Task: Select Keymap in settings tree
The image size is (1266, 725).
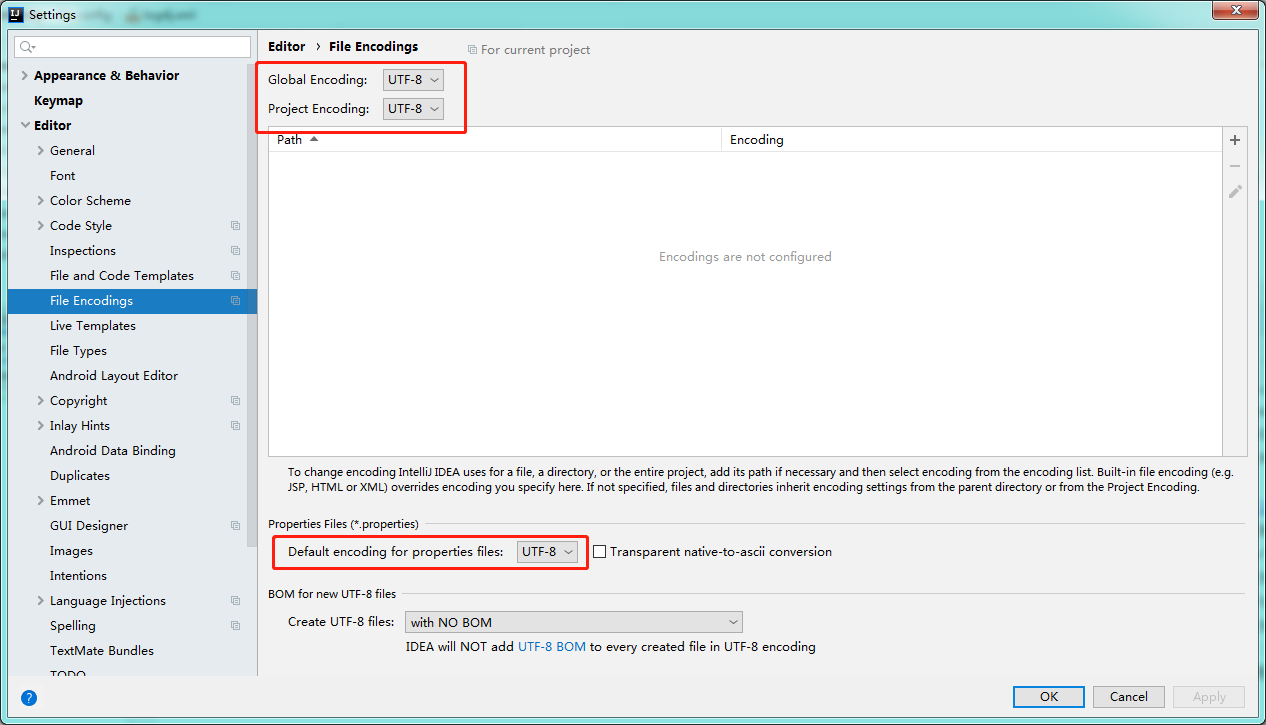Action: coord(58,101)
